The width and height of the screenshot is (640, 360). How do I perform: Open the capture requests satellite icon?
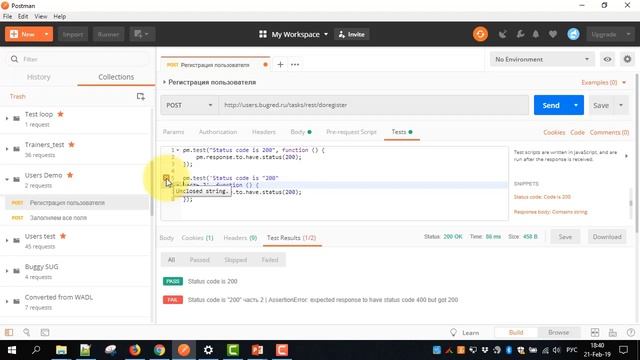coord(502,34)
